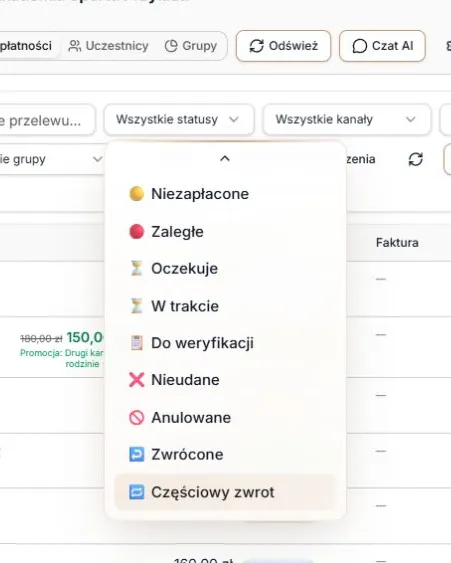Click the Odśwież refresh button

point(283,46)
